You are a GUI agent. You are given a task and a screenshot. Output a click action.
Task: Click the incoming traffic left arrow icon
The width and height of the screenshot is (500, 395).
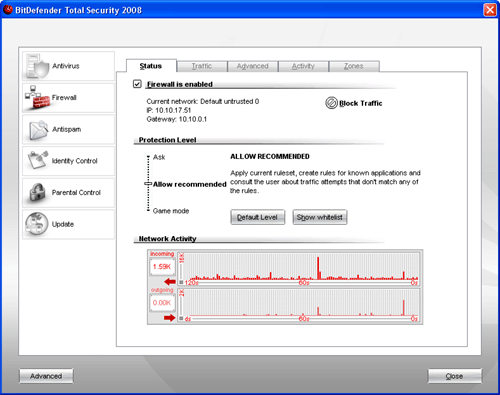(x=170, y=282)
